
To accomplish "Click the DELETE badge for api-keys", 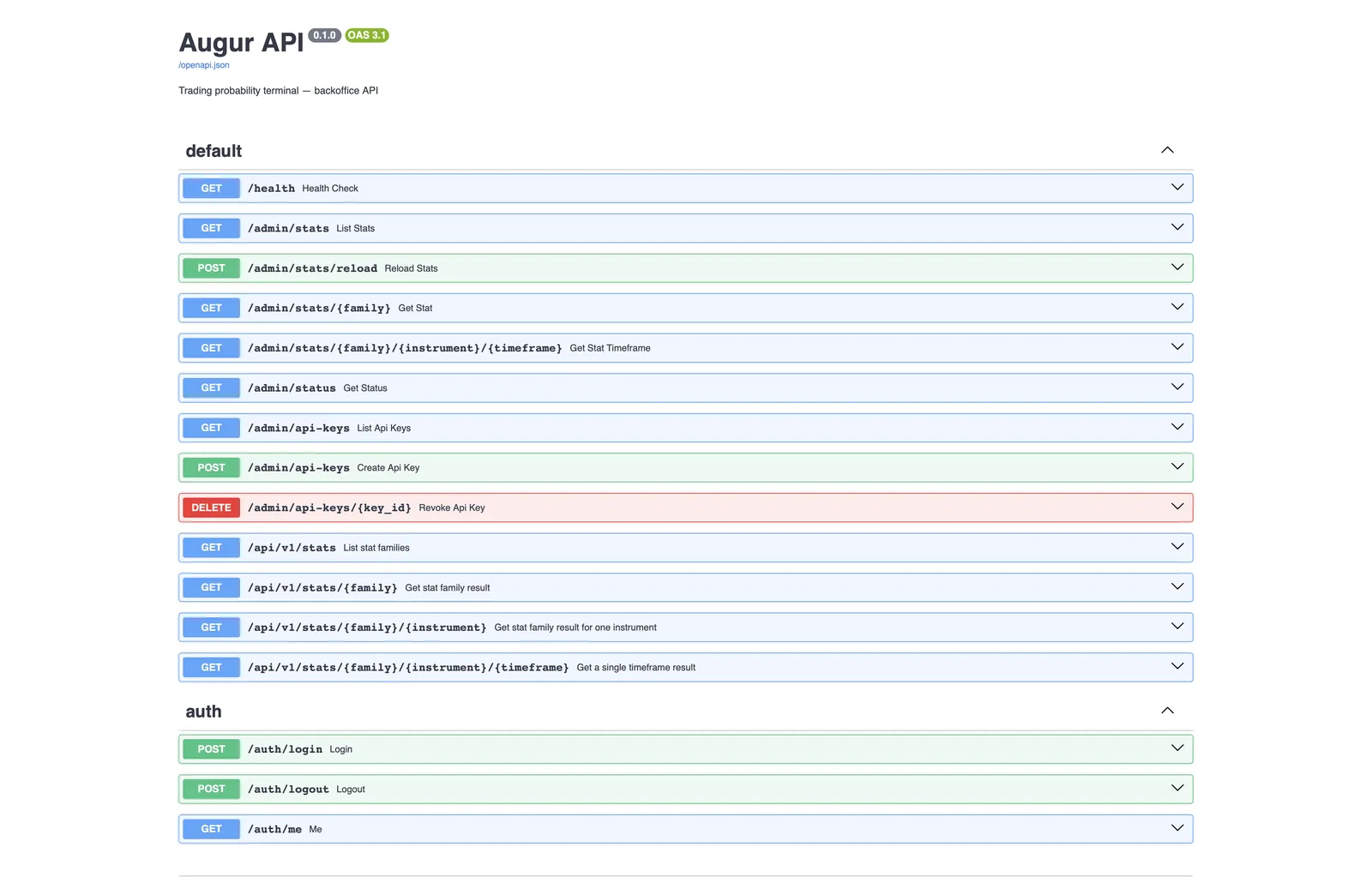I will pos(211,508).
